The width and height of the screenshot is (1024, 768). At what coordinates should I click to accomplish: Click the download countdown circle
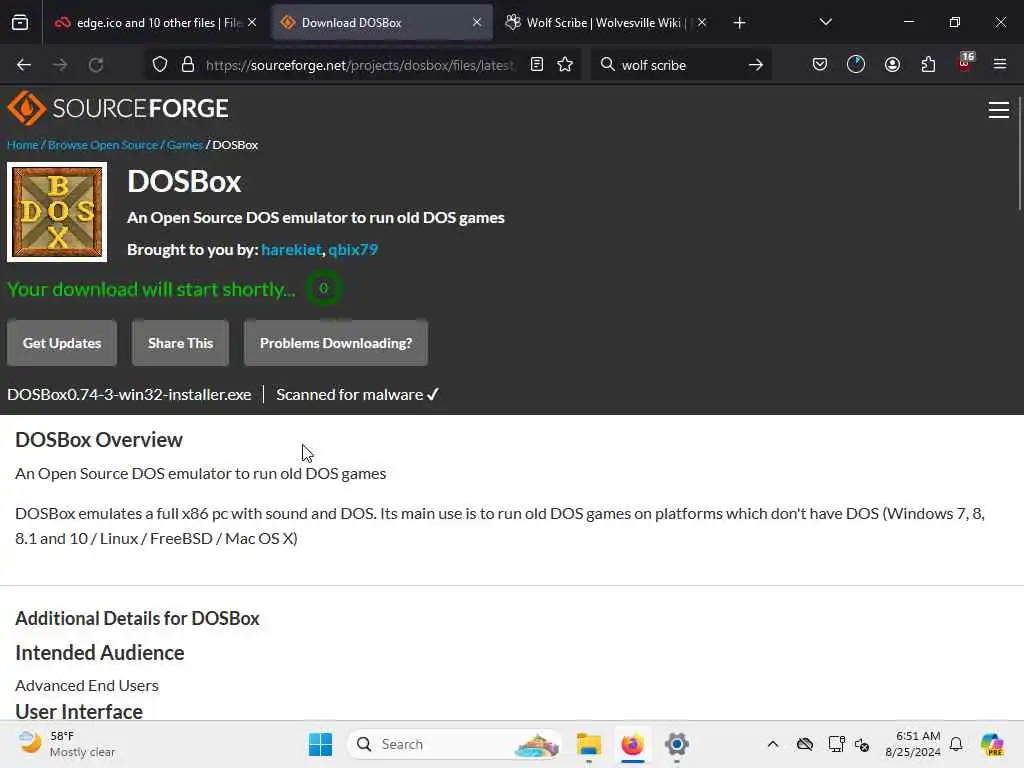[323, 289]
